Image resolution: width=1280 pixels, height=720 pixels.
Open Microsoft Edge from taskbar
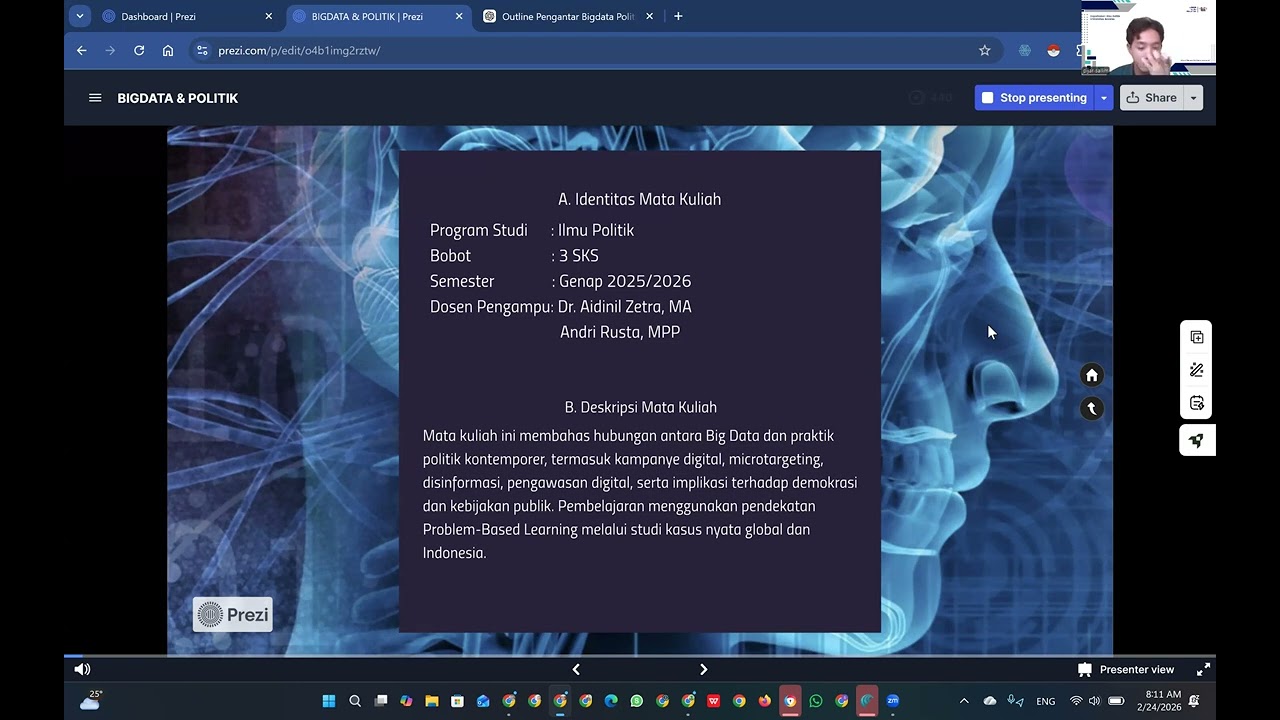[x=611, y=701]
